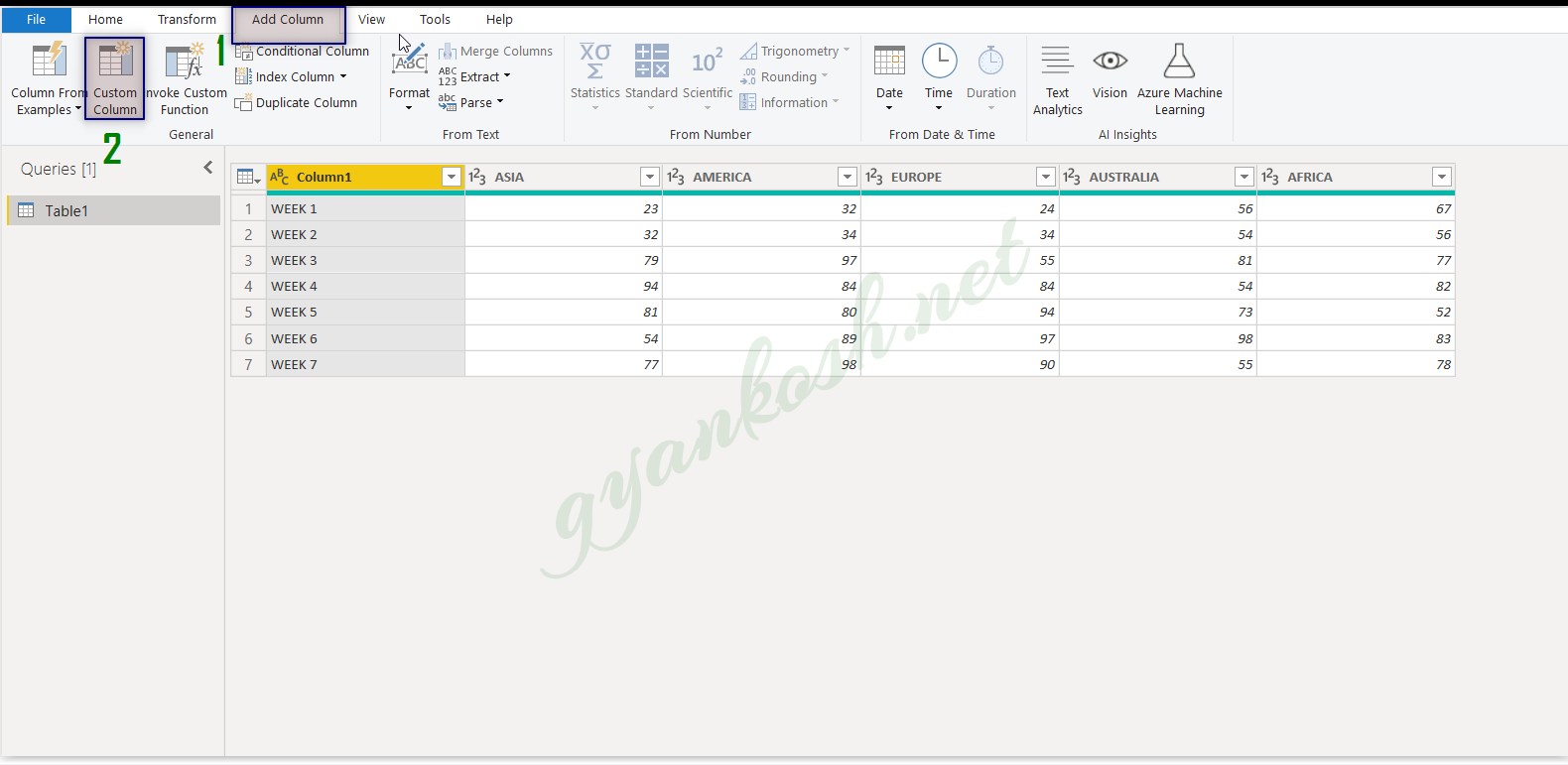Image resolution: width=1568 pixels, height=765 pixels.
Task: Switch to the View tab
Action: coord(371,20)
